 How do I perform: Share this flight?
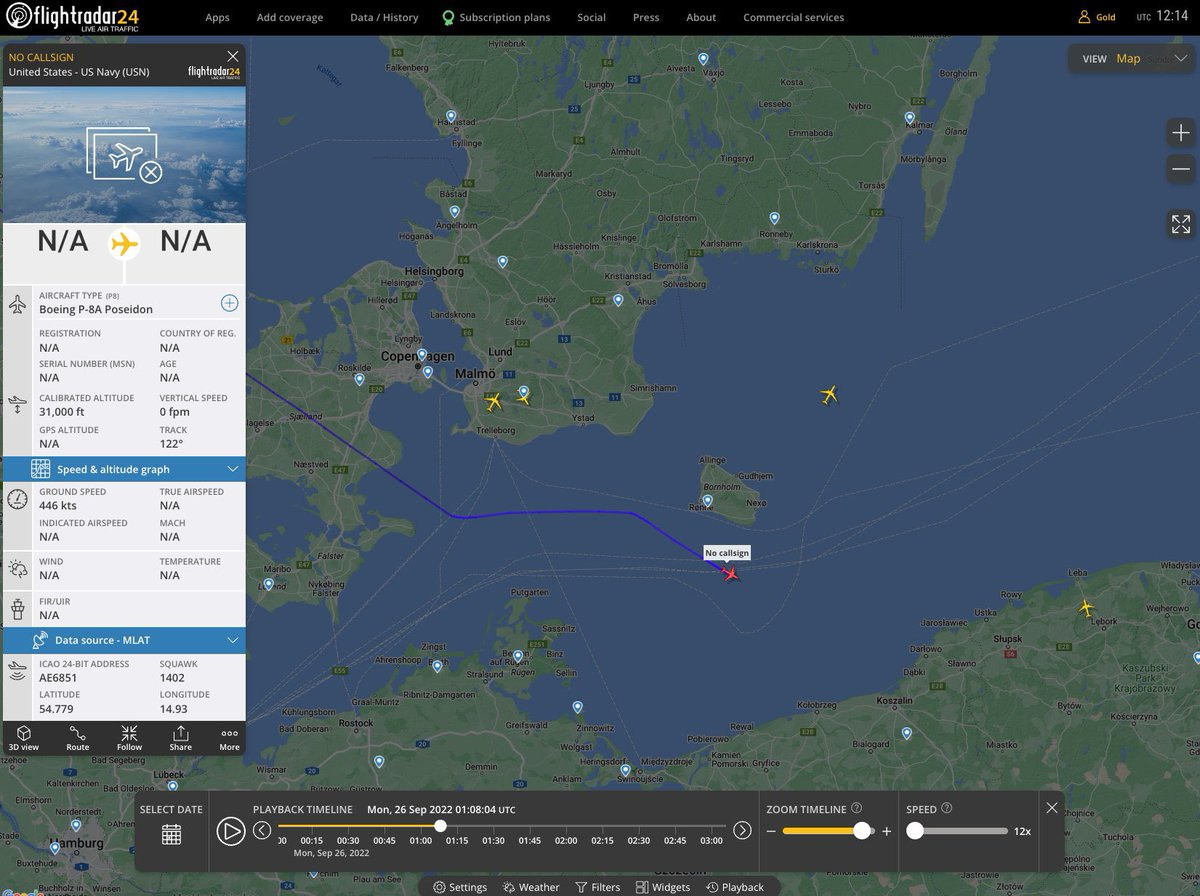click(x=180, y=738)
